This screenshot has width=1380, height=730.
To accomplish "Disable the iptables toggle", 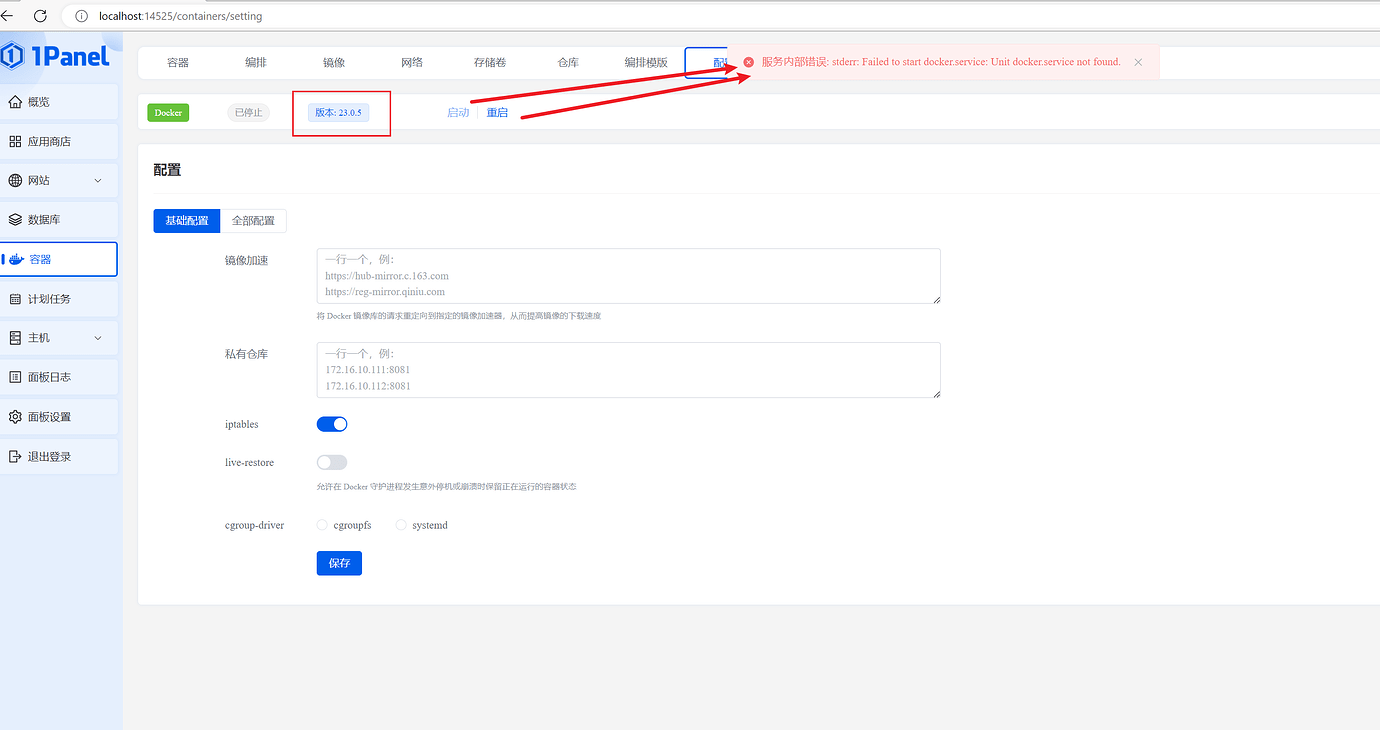I will point(331,423).
